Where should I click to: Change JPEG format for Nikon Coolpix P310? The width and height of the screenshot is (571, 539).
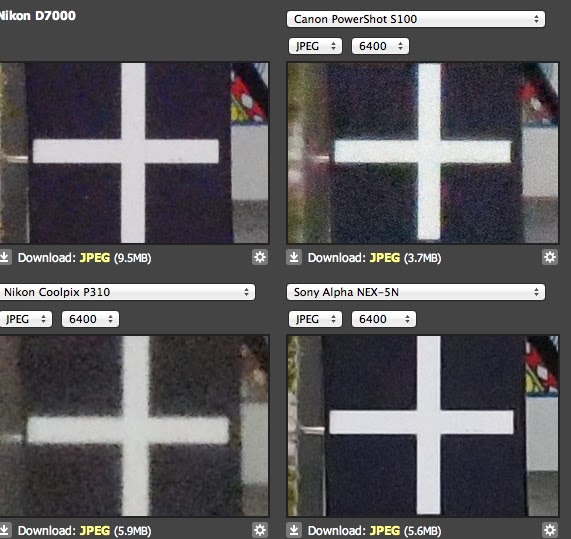point(25,319)
